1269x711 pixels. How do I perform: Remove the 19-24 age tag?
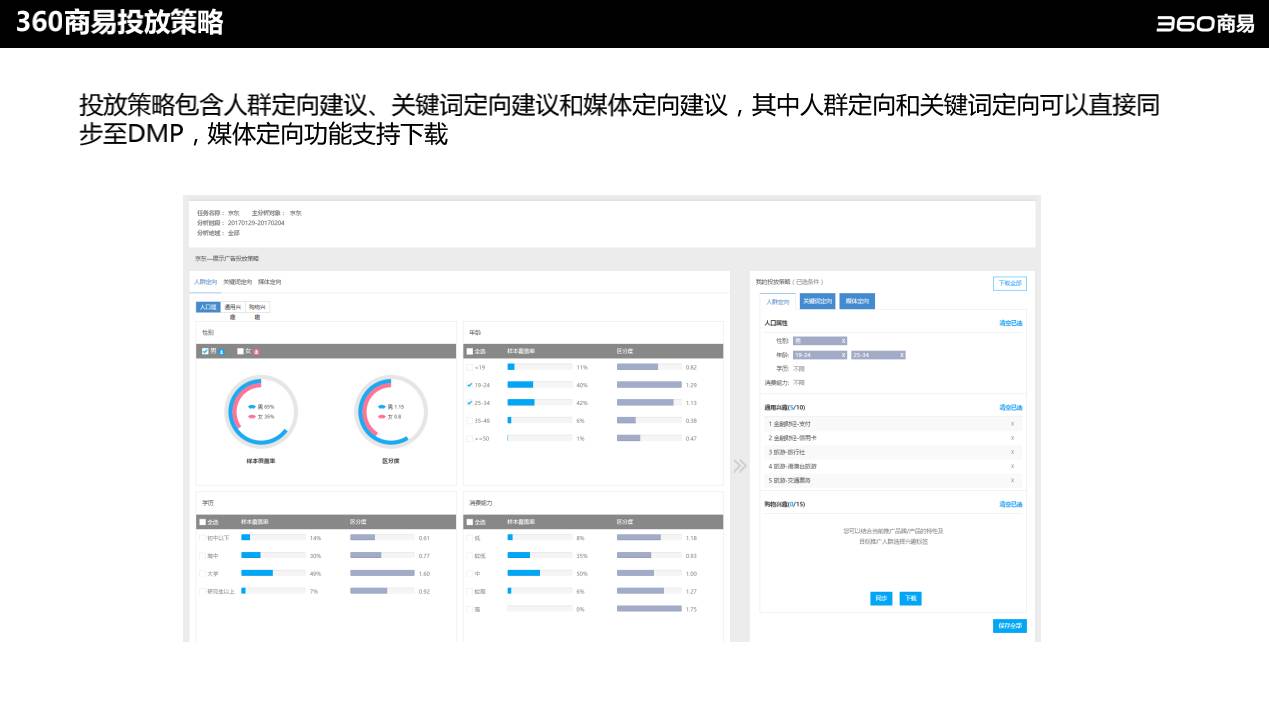click(843, 355)
